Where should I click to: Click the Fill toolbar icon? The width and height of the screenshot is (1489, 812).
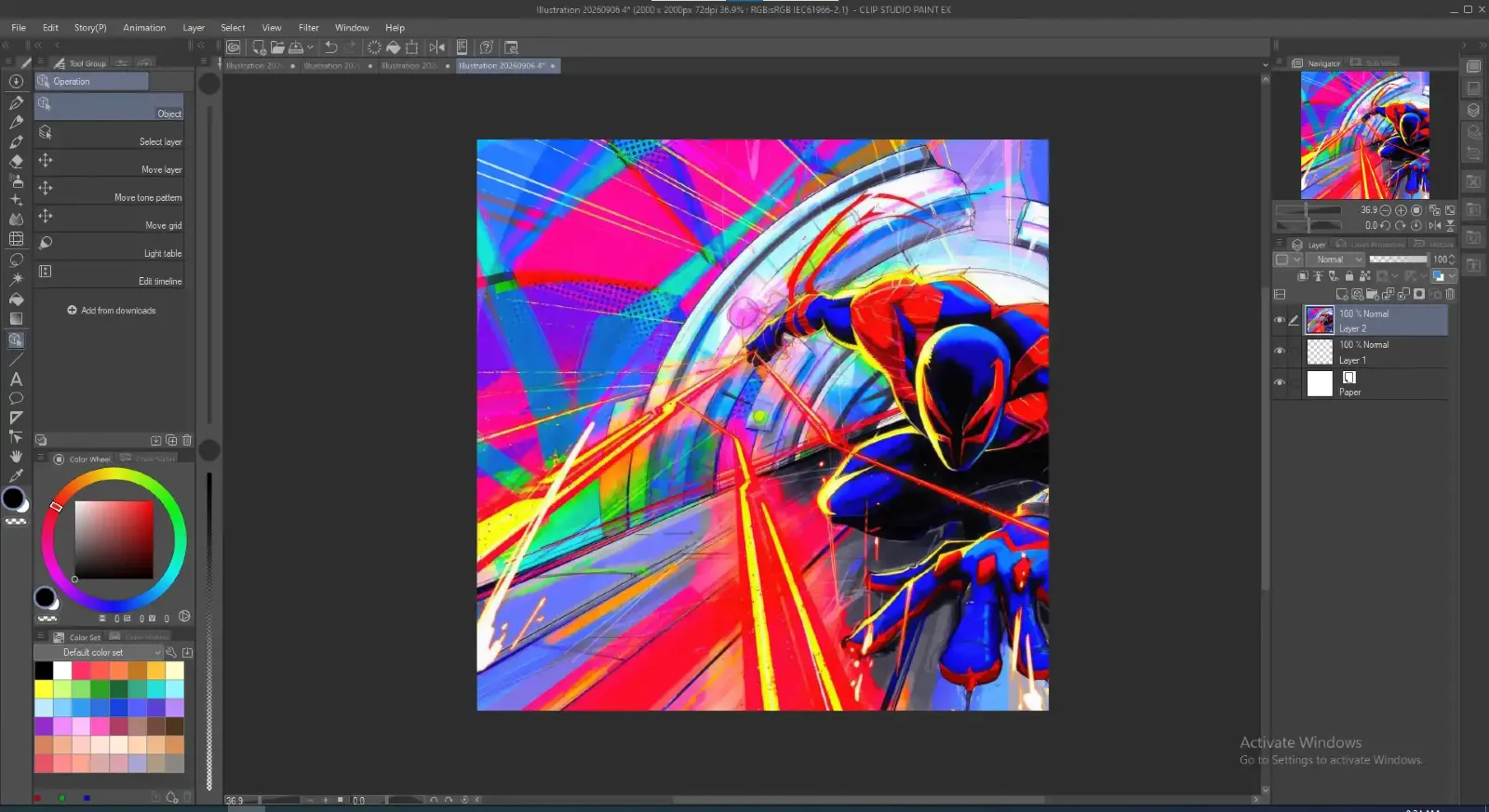pyautogui.click(x=393, y=47)
